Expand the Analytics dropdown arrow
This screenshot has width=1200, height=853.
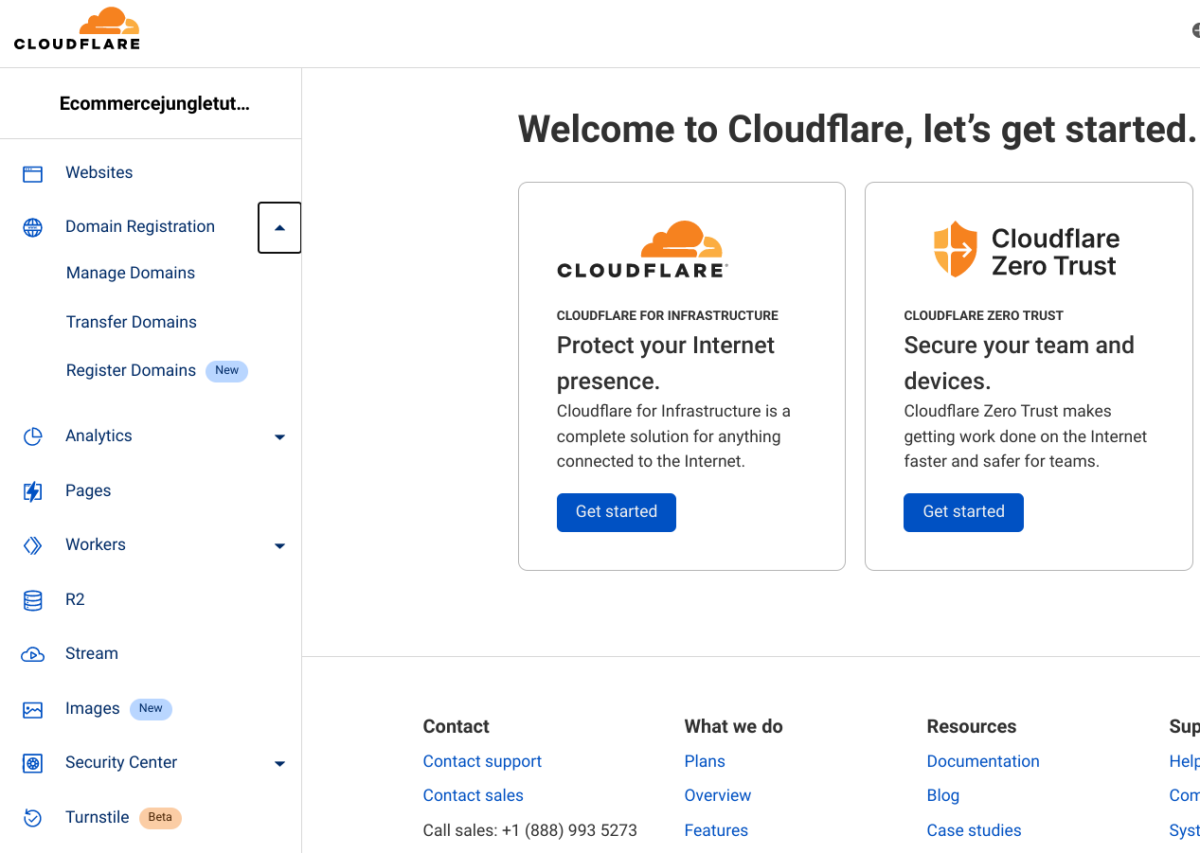(x=280, y=437)
